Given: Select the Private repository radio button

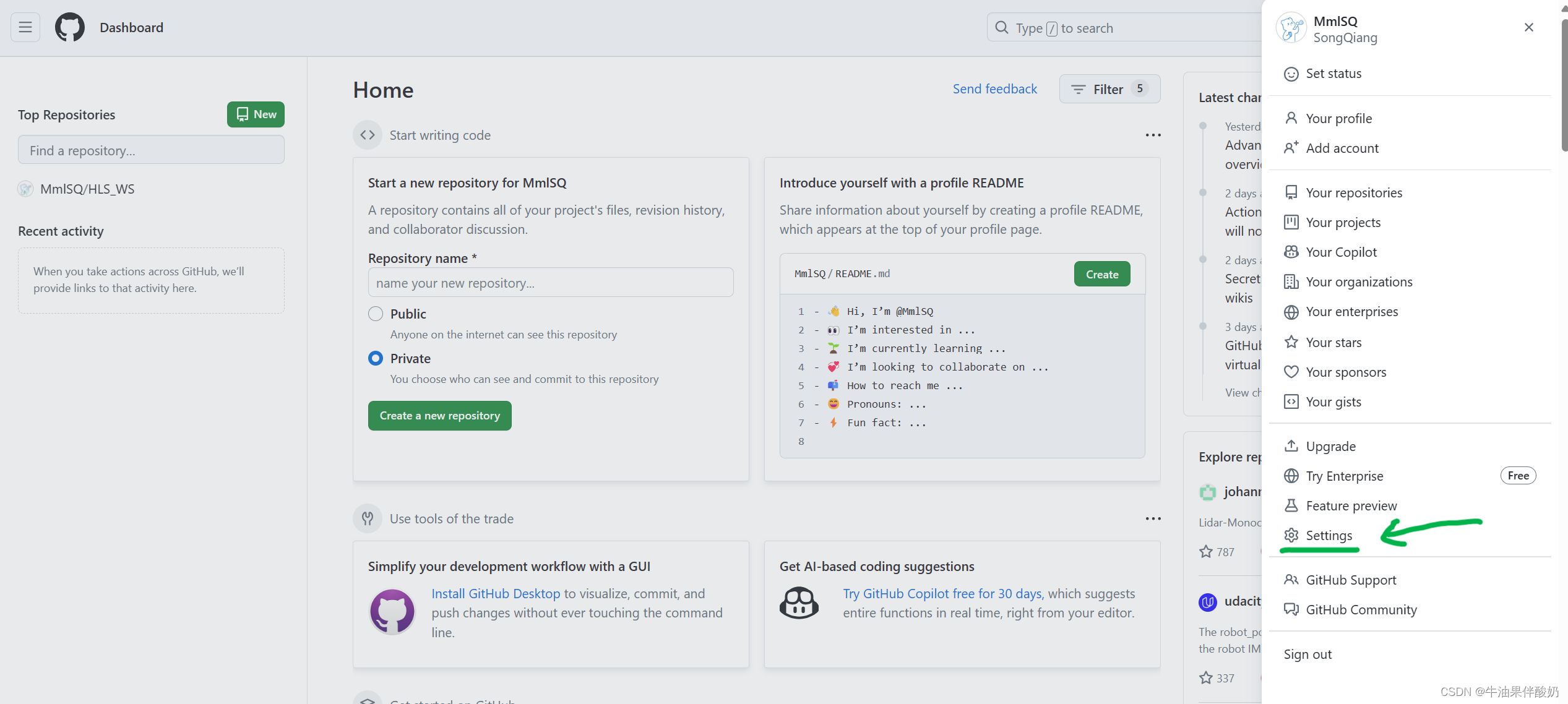Looking at the screenshot, I should [x=376, y=358].
